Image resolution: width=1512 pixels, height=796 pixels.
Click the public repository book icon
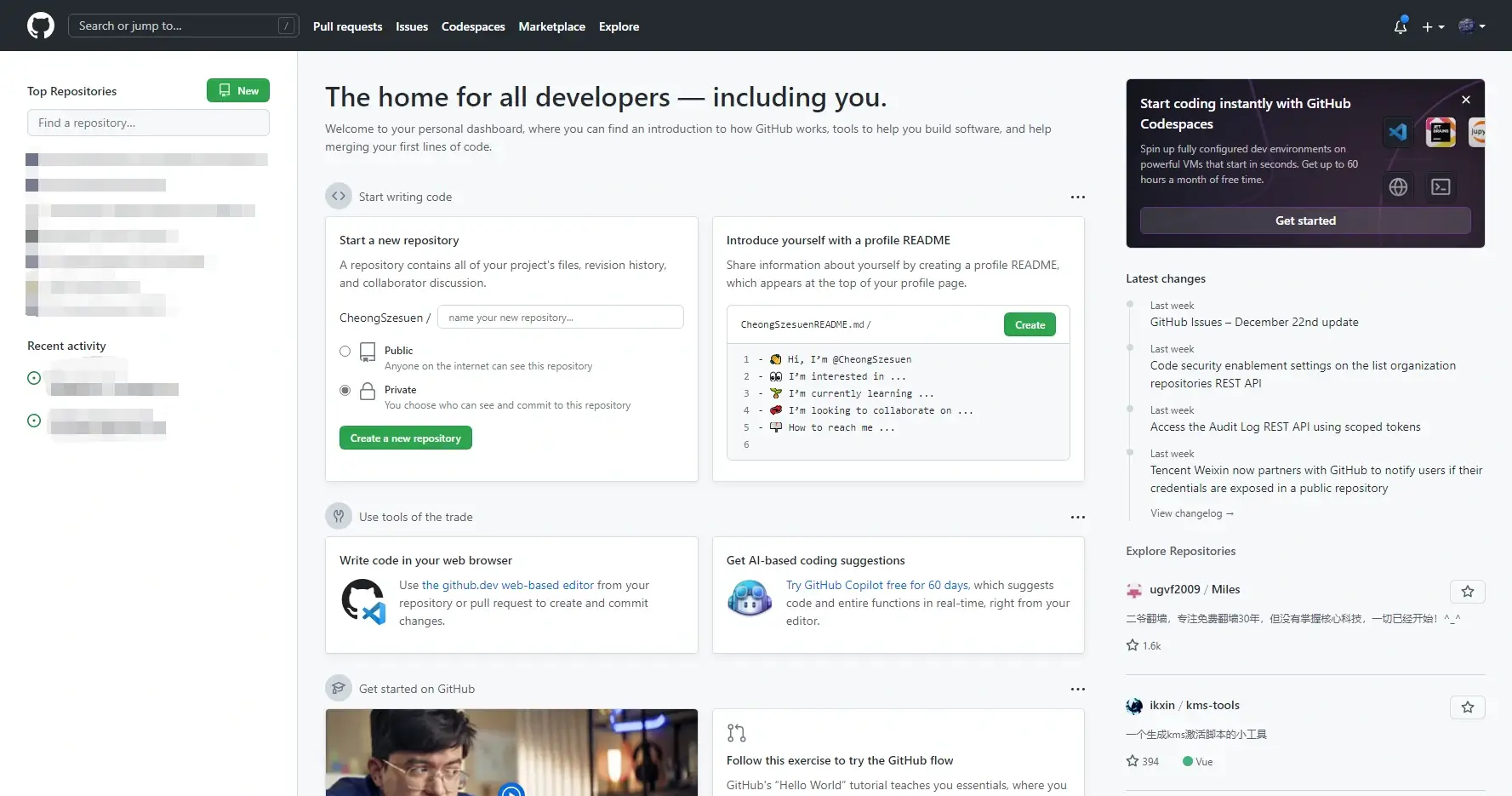(x=368, y=352)
